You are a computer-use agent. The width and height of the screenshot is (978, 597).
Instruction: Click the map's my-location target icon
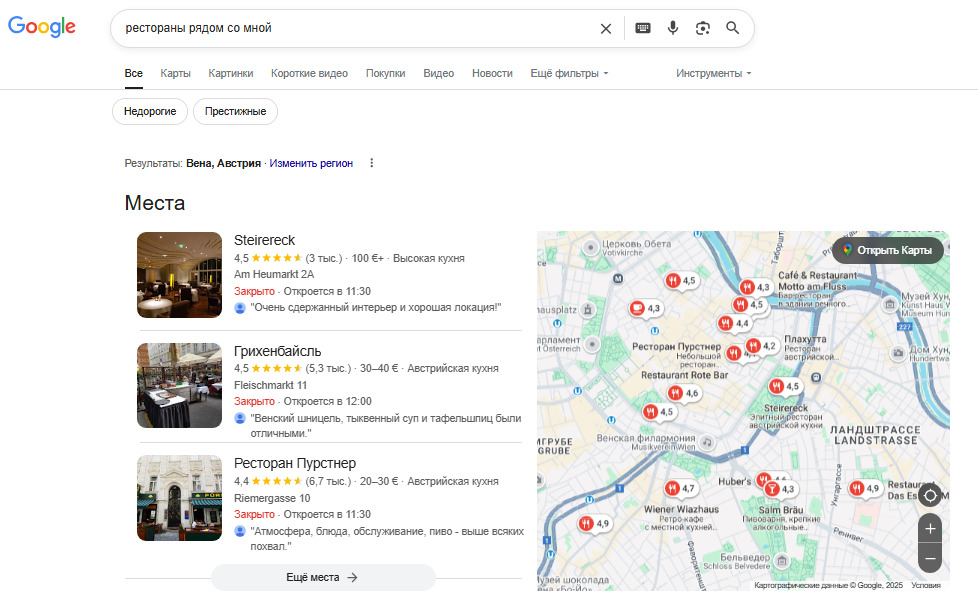(x=930, y=495)
